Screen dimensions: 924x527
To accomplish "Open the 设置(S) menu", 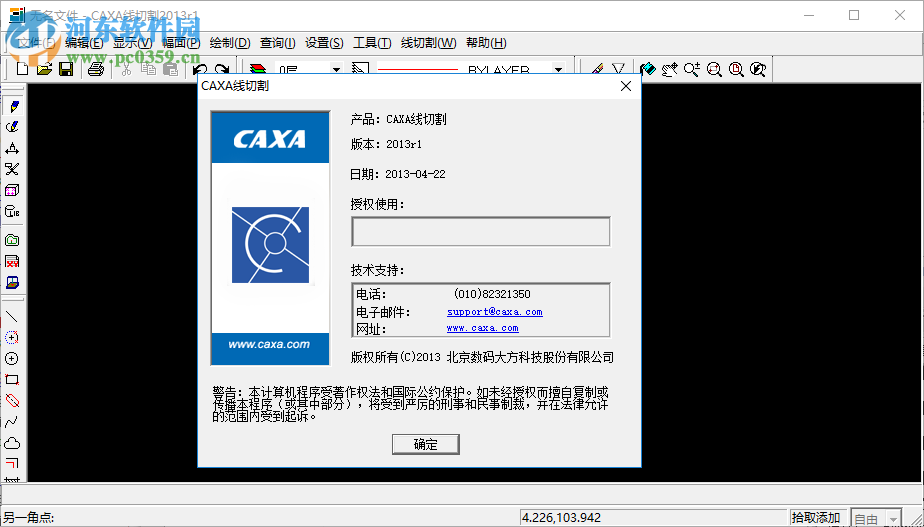I will [324, 43].
